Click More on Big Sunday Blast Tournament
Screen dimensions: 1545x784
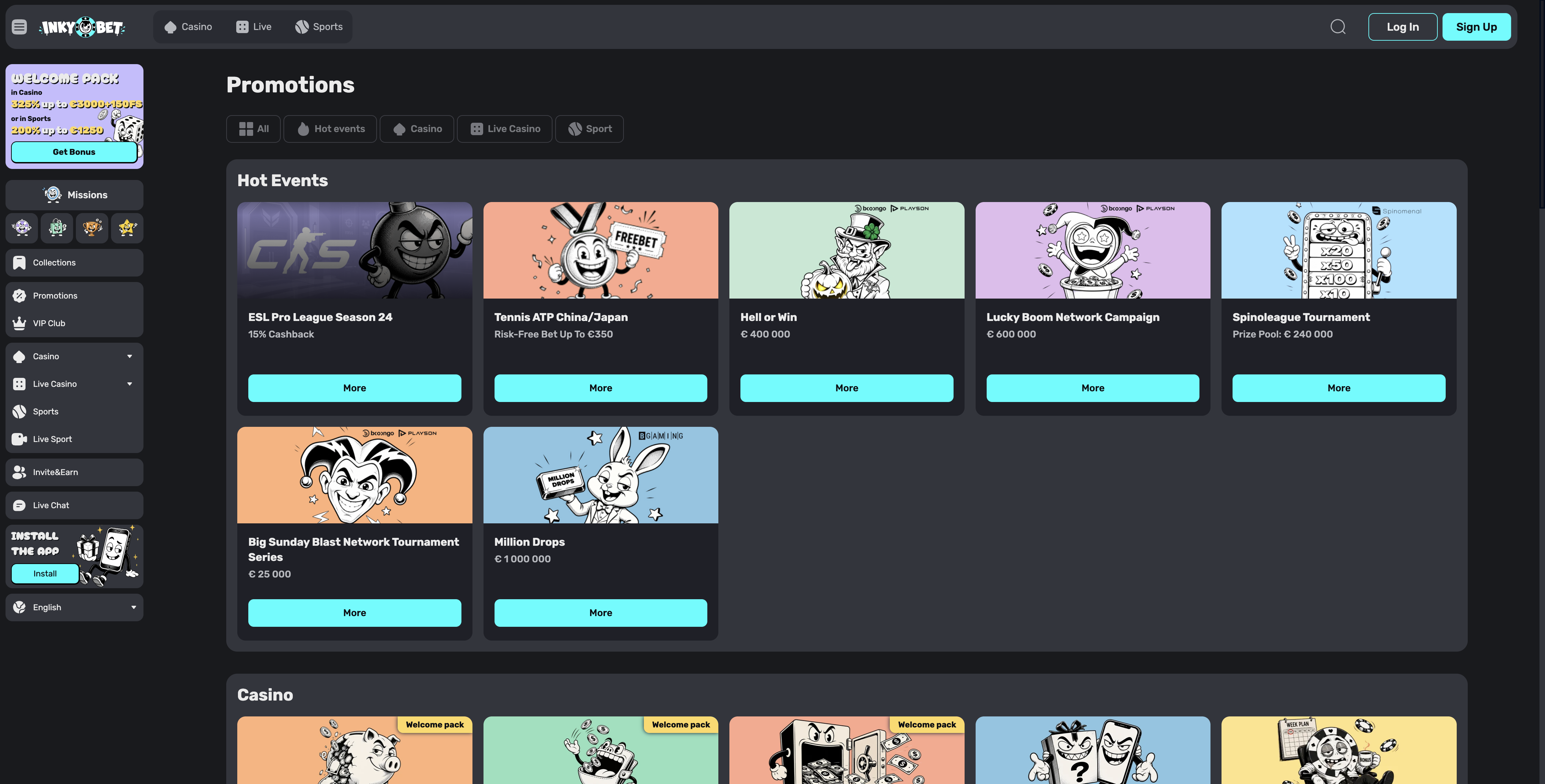click(355, 613)
